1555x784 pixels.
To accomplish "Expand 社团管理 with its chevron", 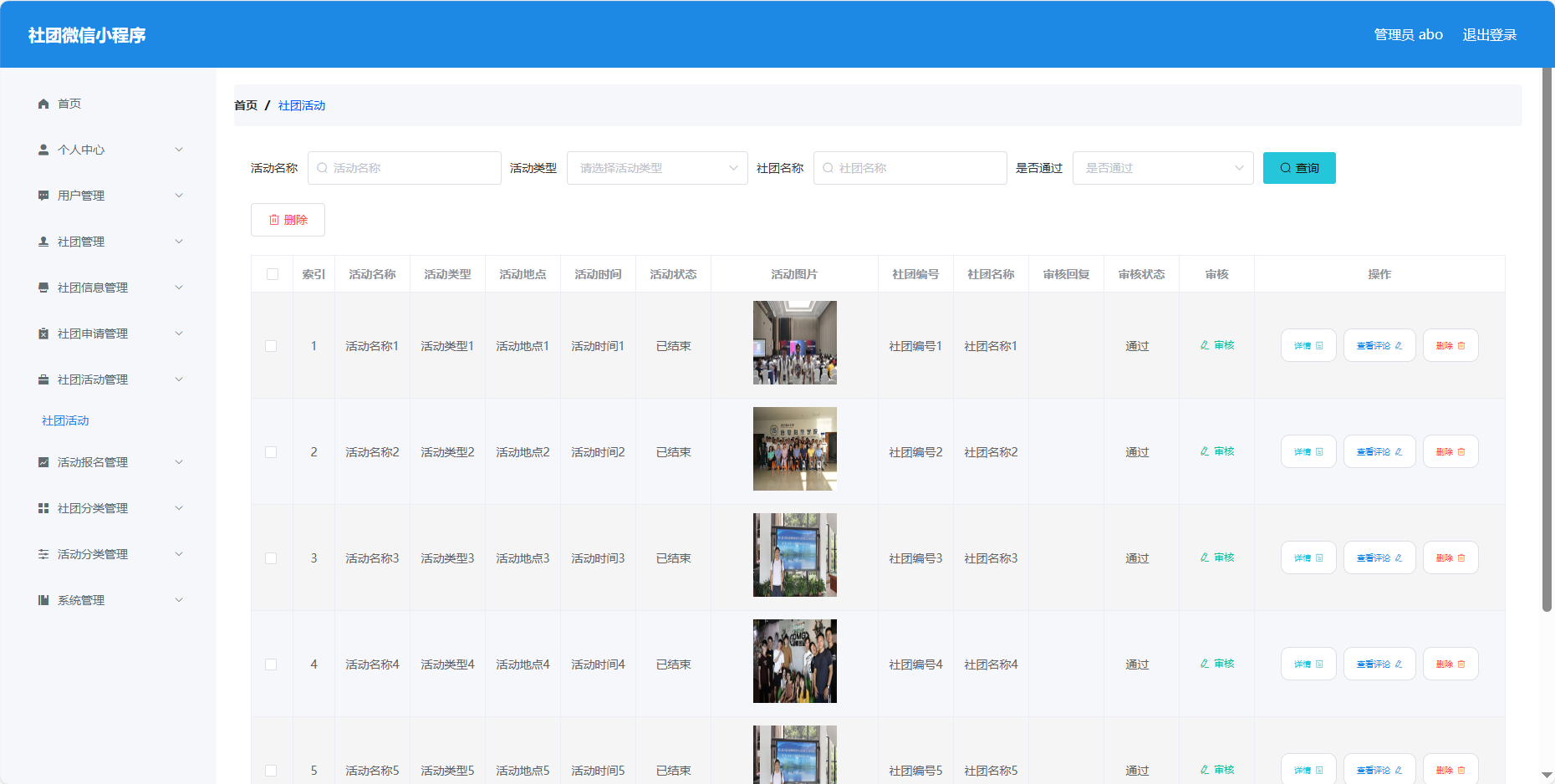I will click(x=179, y=242).
